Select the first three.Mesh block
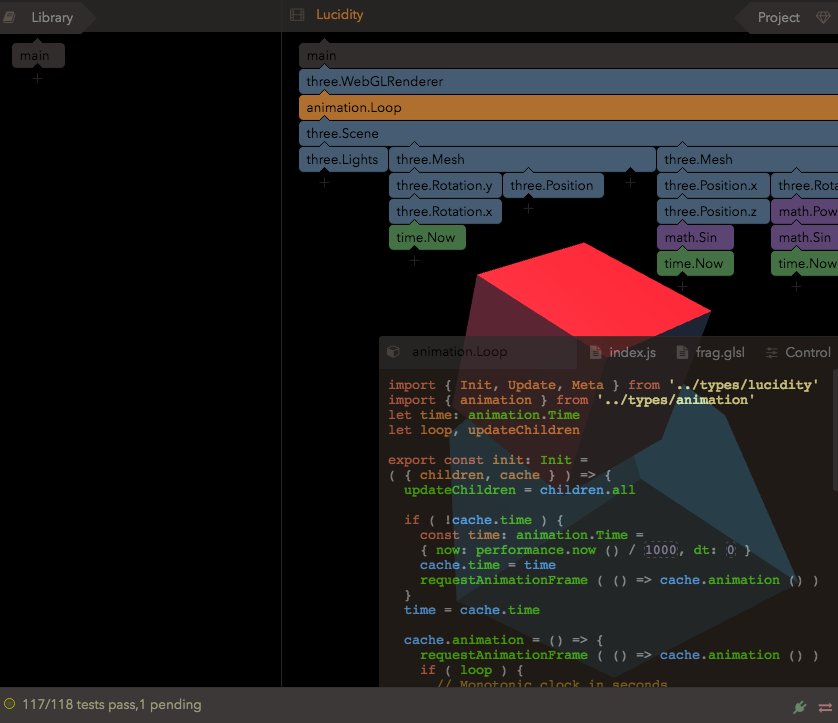 522,159
